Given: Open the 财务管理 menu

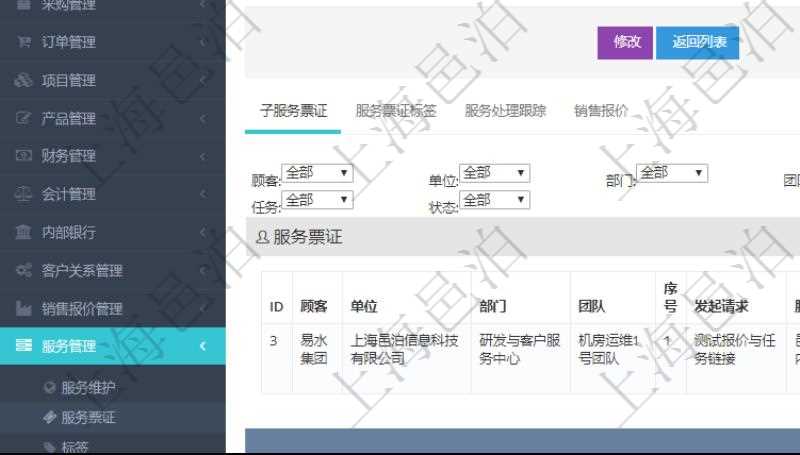Looking at the screenshot, I should (x=113, y=156).
